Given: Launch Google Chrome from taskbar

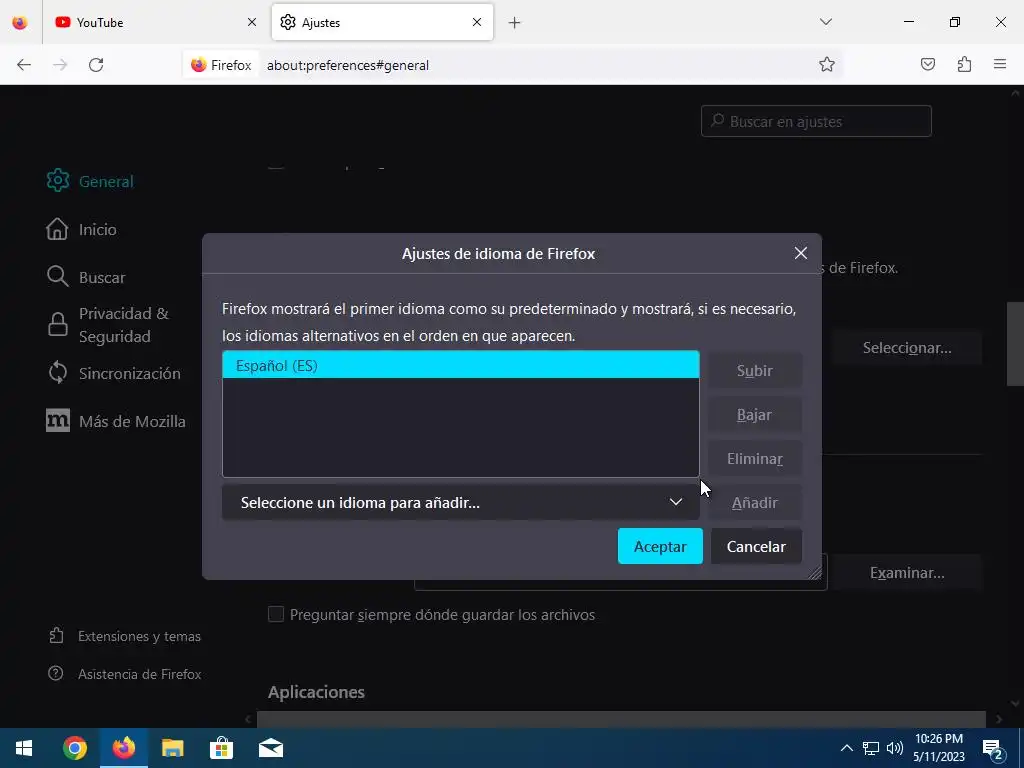Looking at the screenshot, I should pos(74,748).
